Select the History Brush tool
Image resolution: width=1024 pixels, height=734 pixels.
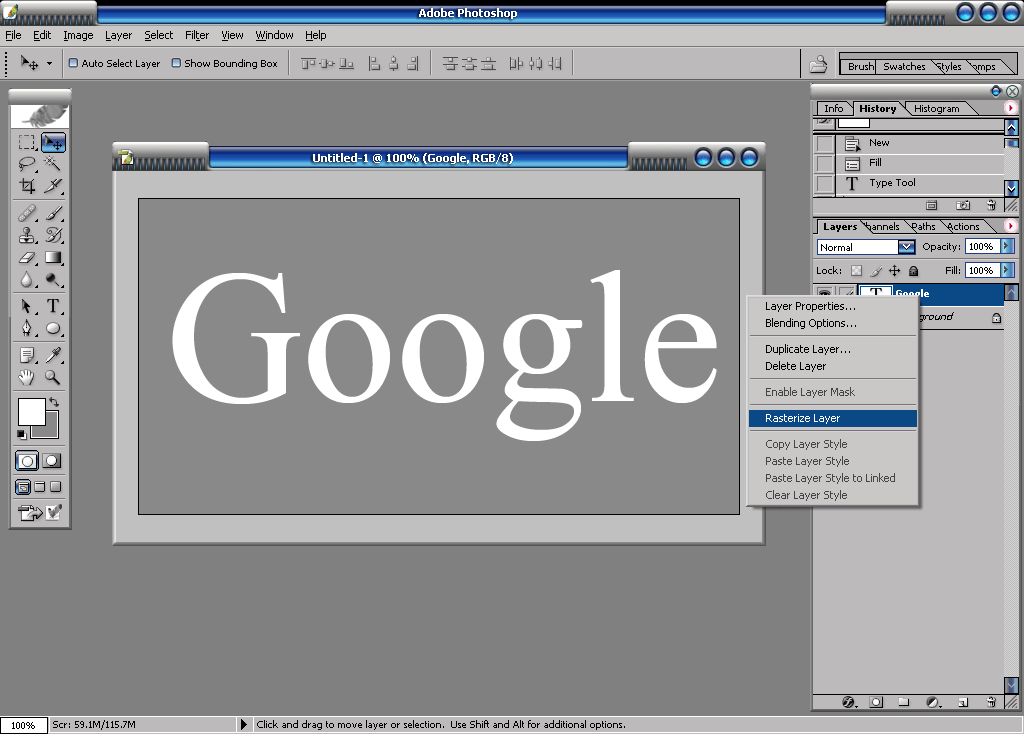[53, 235]
